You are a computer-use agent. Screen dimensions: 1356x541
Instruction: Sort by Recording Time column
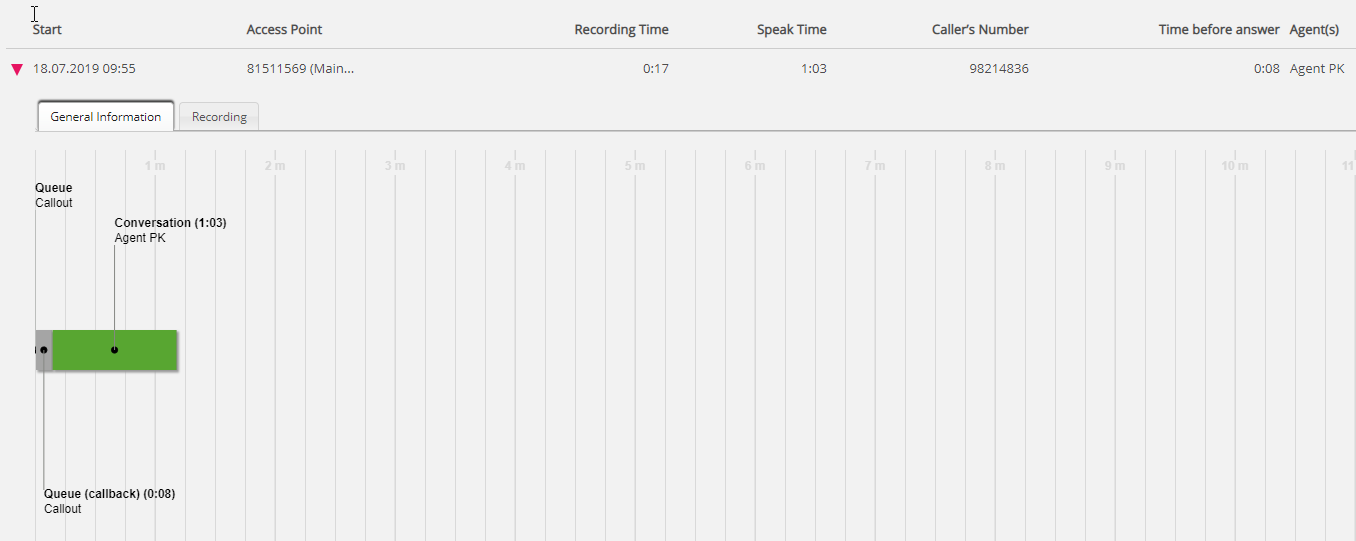621,30
